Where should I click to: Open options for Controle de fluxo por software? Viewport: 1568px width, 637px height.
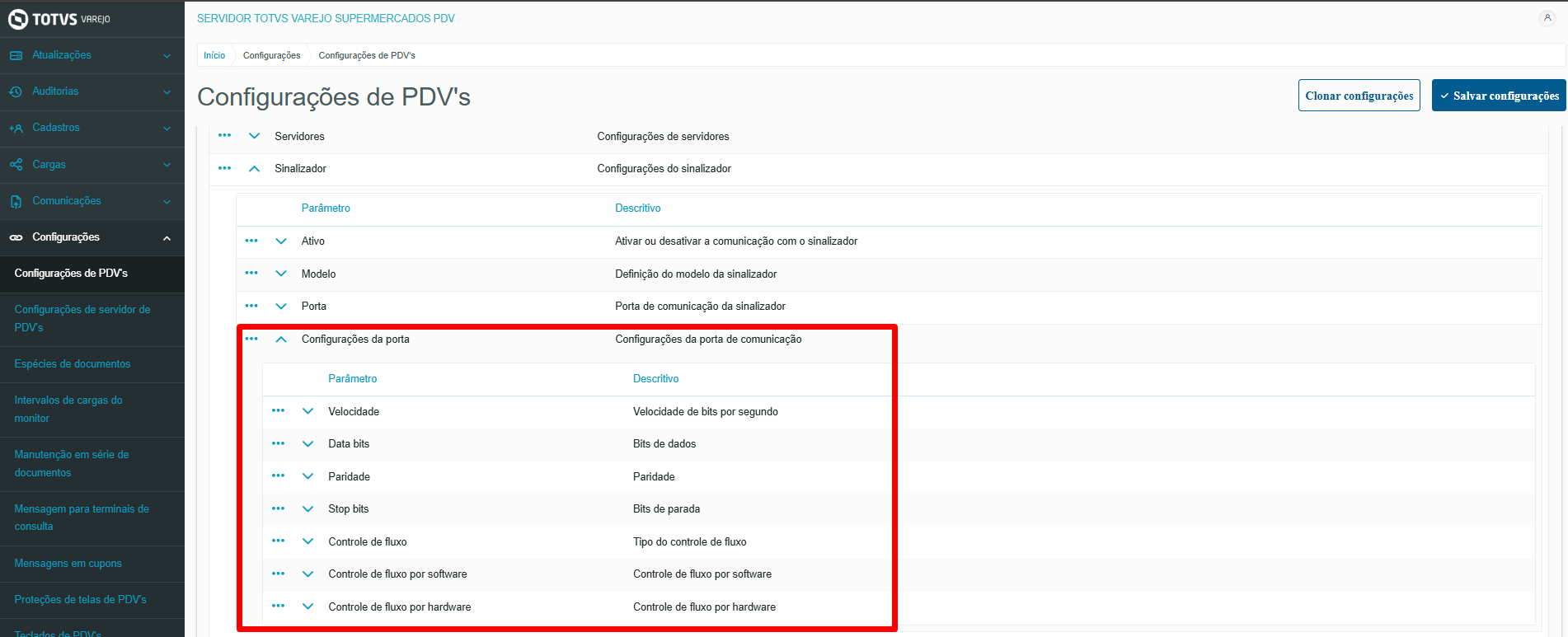pyautogui.click(x=279, y=574)
